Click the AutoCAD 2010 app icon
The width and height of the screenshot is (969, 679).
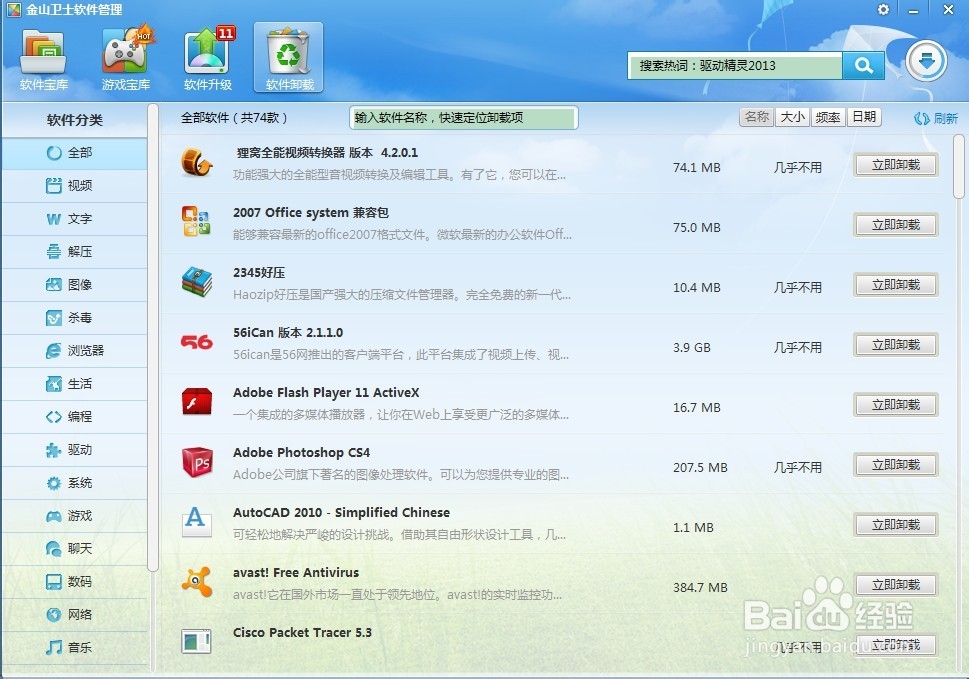[x=197, y=522]
